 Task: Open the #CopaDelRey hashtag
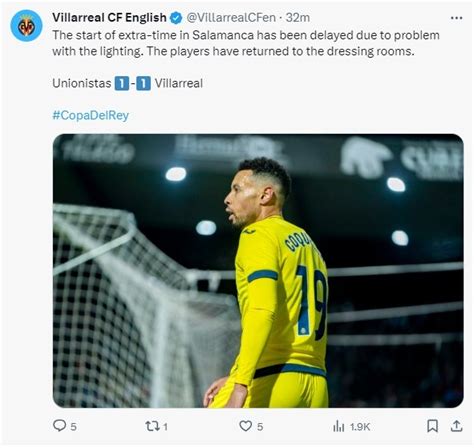90,115
